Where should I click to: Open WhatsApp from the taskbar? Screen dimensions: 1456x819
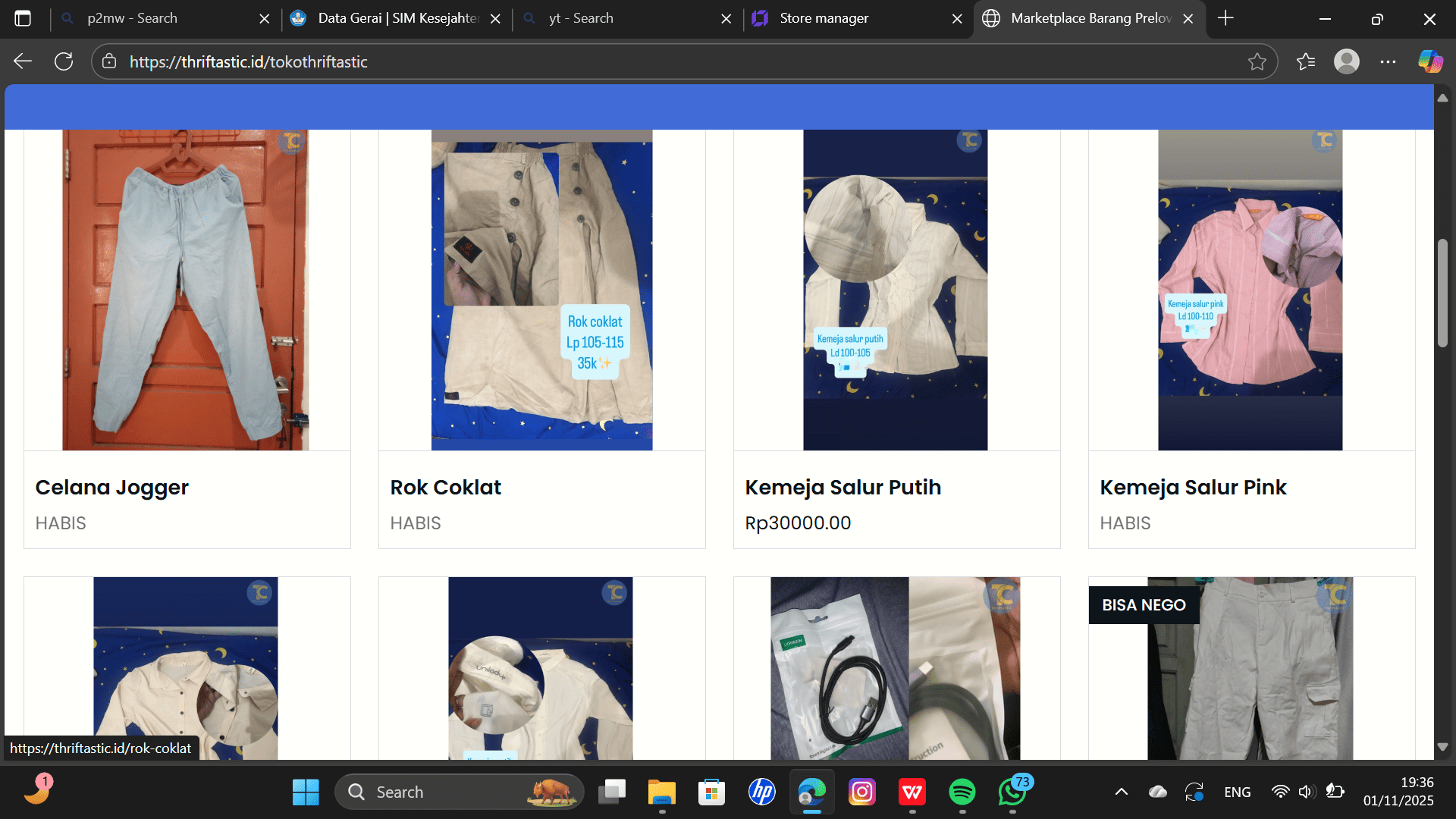tap(1013, 792)
